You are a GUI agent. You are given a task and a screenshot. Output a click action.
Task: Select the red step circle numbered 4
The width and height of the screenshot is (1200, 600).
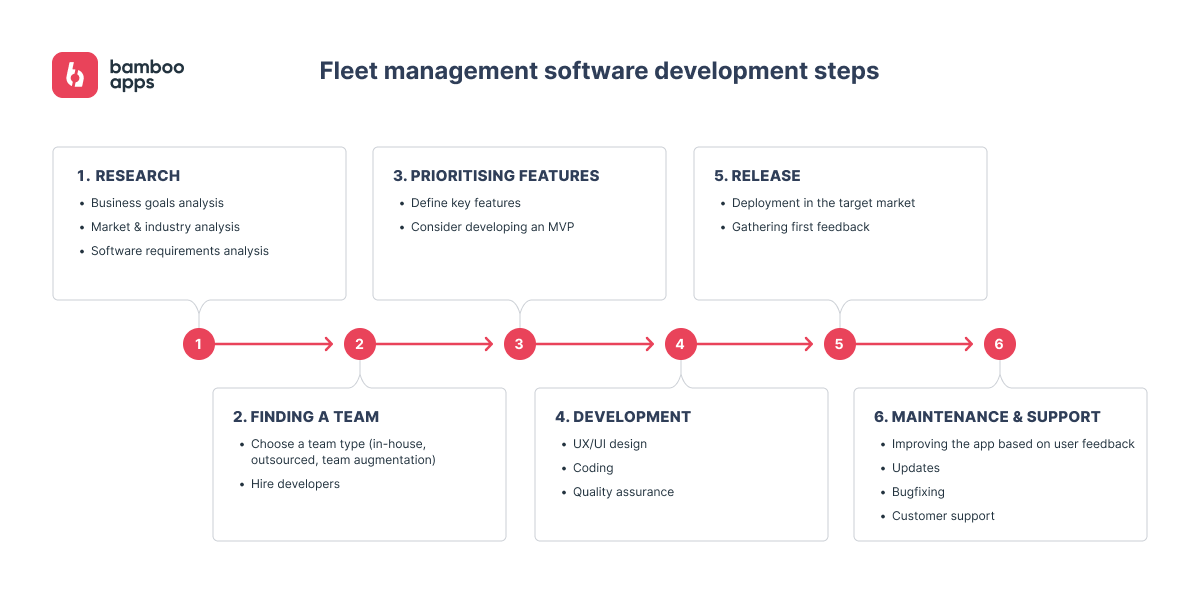click(x=680, y=343)
